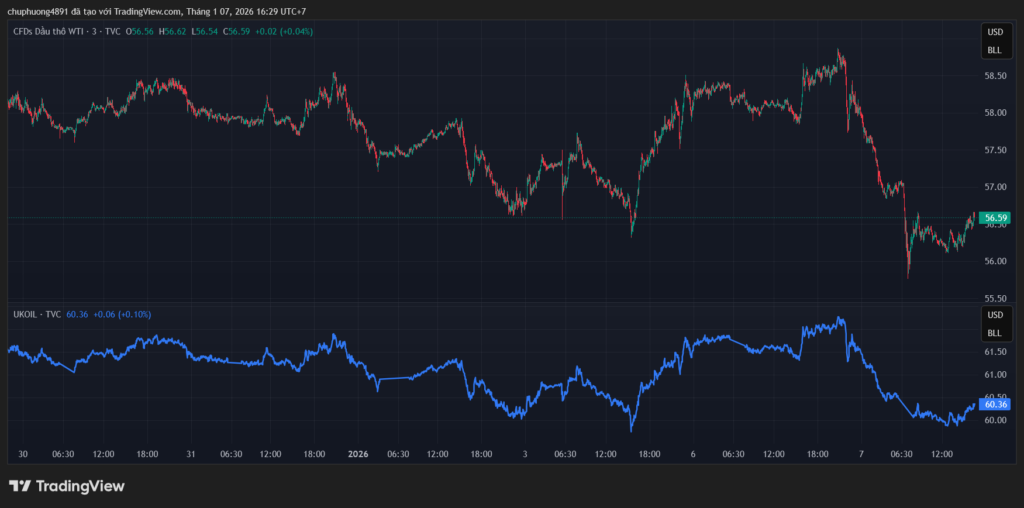Select the USD label in the UKOIL pane
1024x508 pixels.
point(994,315)
